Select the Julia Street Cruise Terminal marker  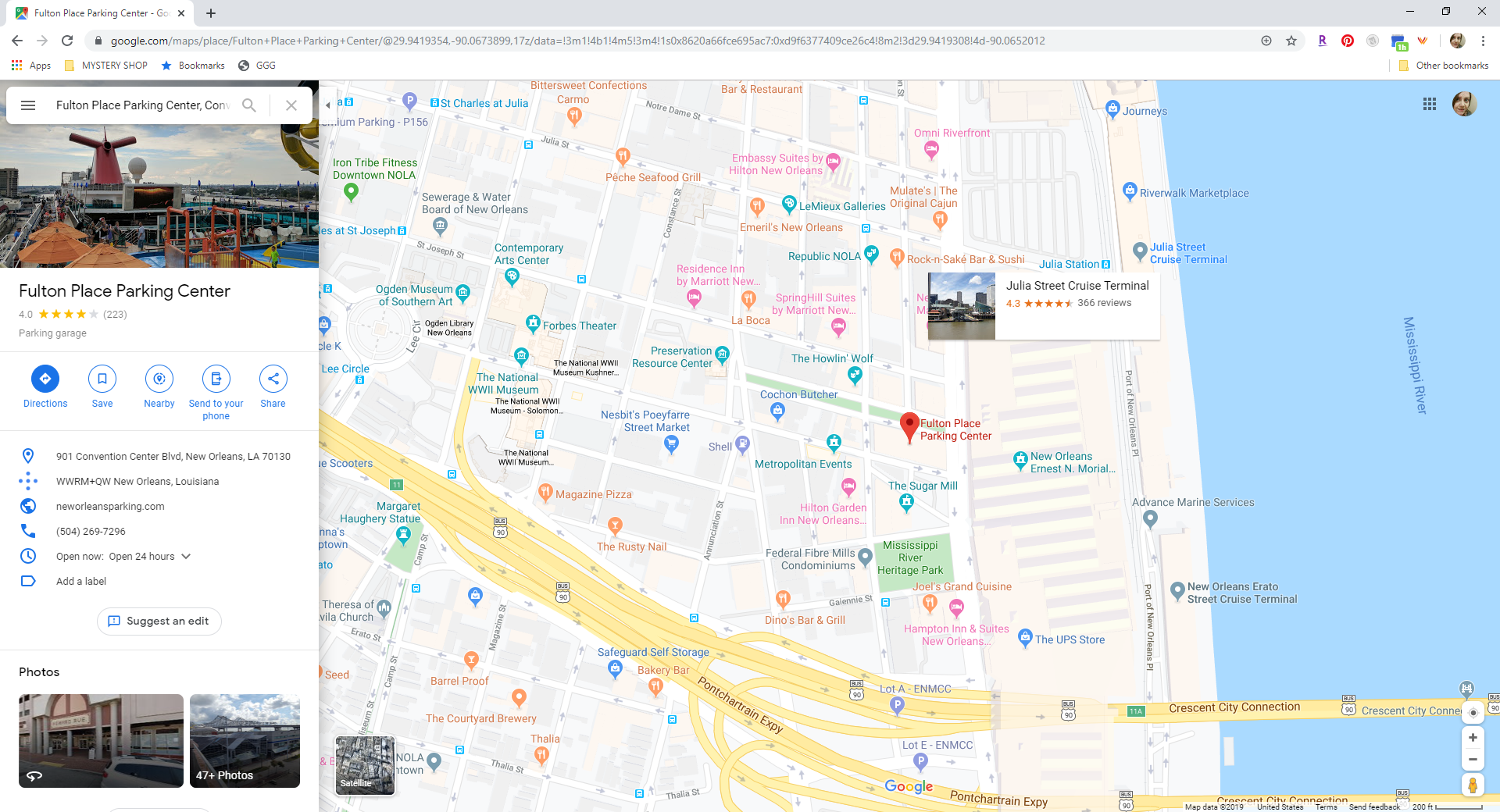click(1141, 251)
